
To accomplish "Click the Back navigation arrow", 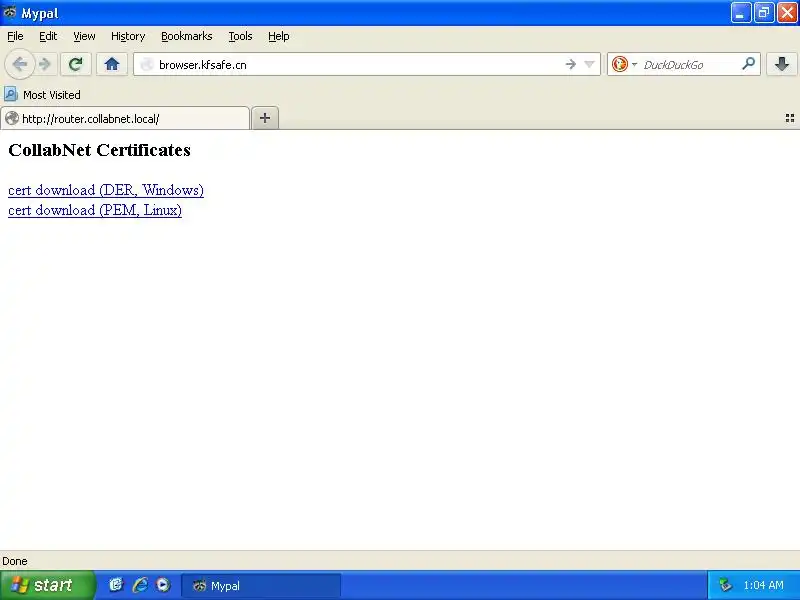I will (x=20, y=64).
